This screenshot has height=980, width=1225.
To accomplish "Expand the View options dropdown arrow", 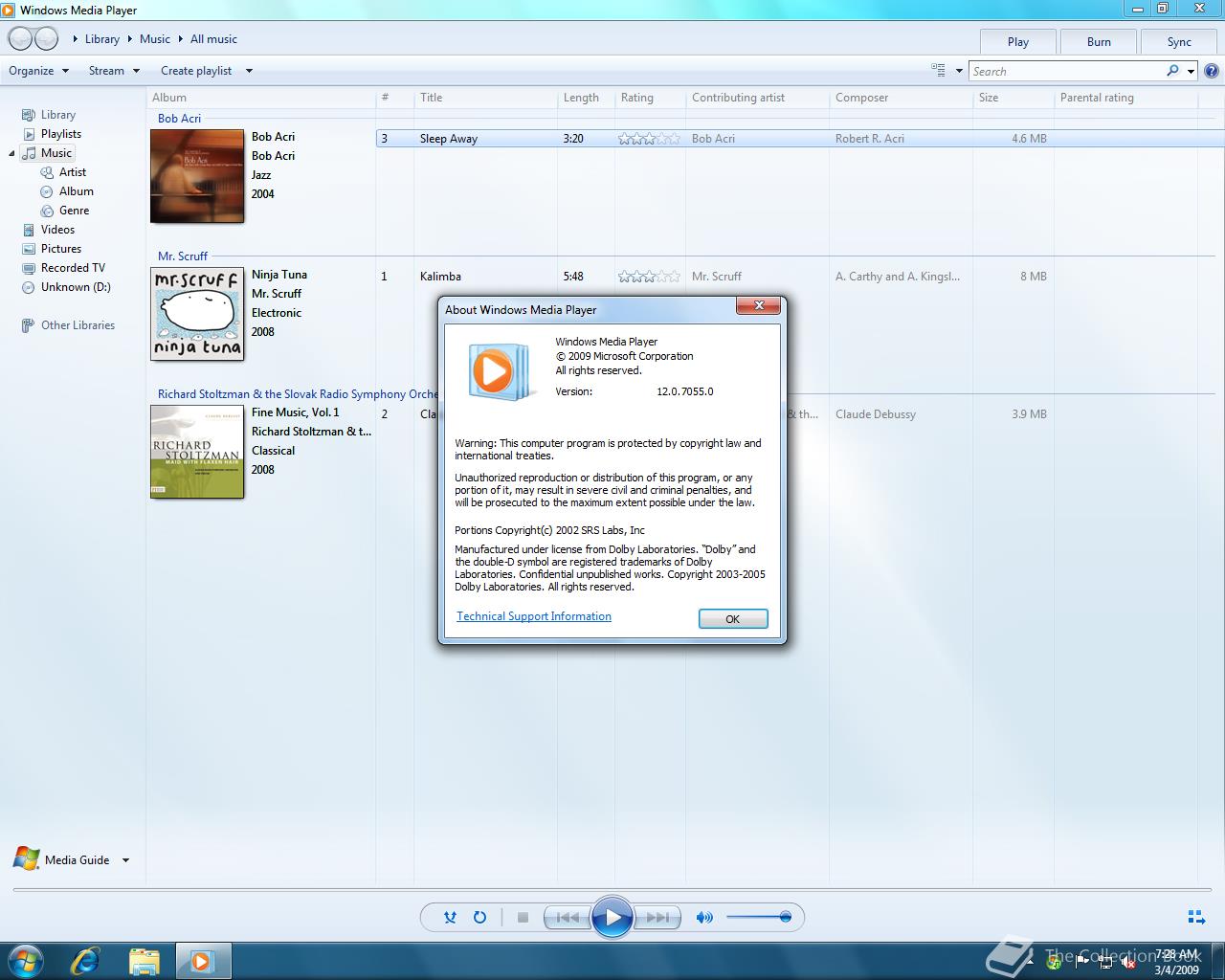I will pyautogui.click(x=959, y=71).
